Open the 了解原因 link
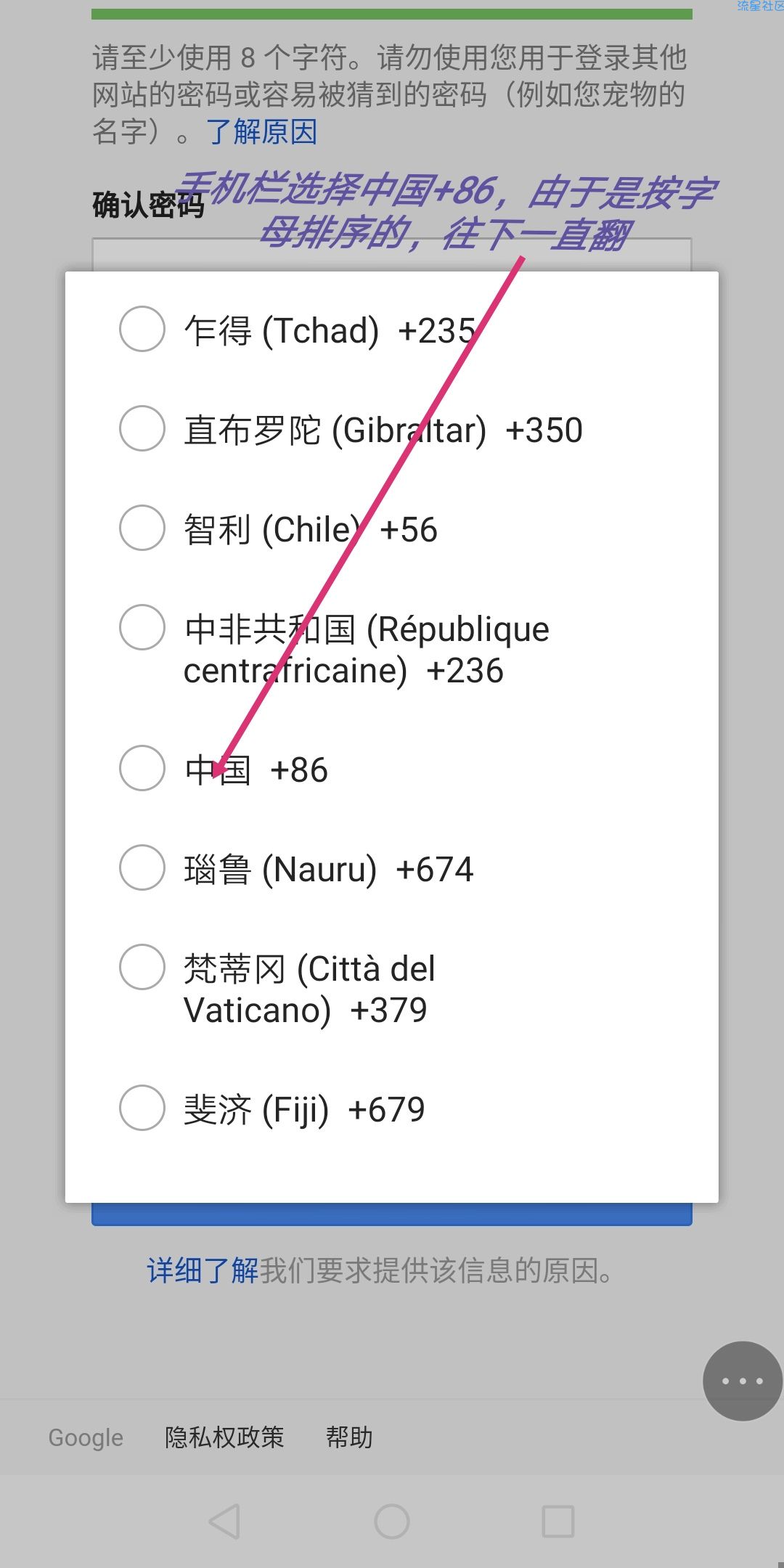The width and height of the screenshot is (784, 1568). [262, 132]
